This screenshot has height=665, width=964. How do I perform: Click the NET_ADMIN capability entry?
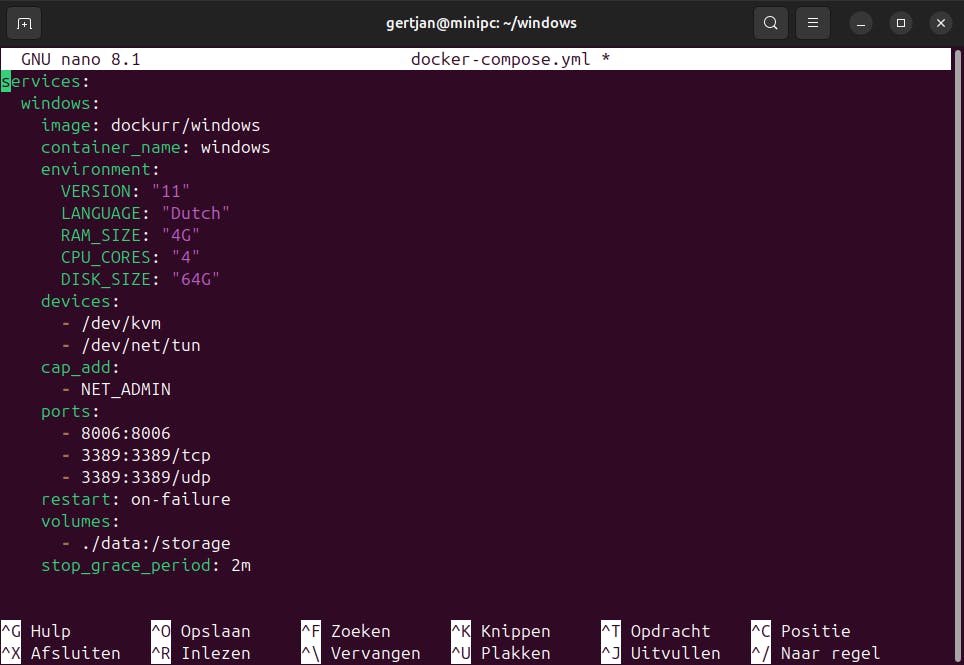(125, 390)
